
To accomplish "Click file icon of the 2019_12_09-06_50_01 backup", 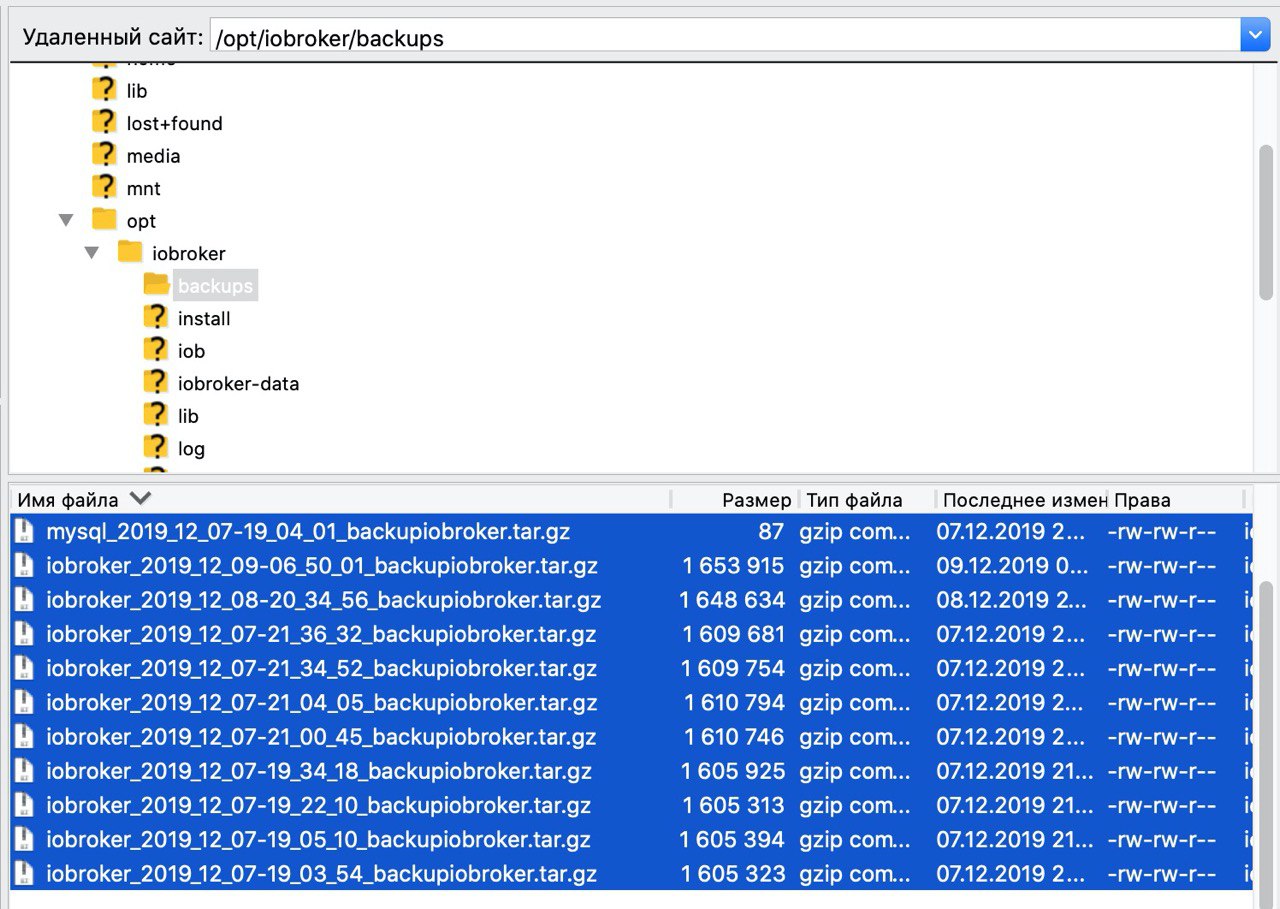I will [x=25, y=565].
